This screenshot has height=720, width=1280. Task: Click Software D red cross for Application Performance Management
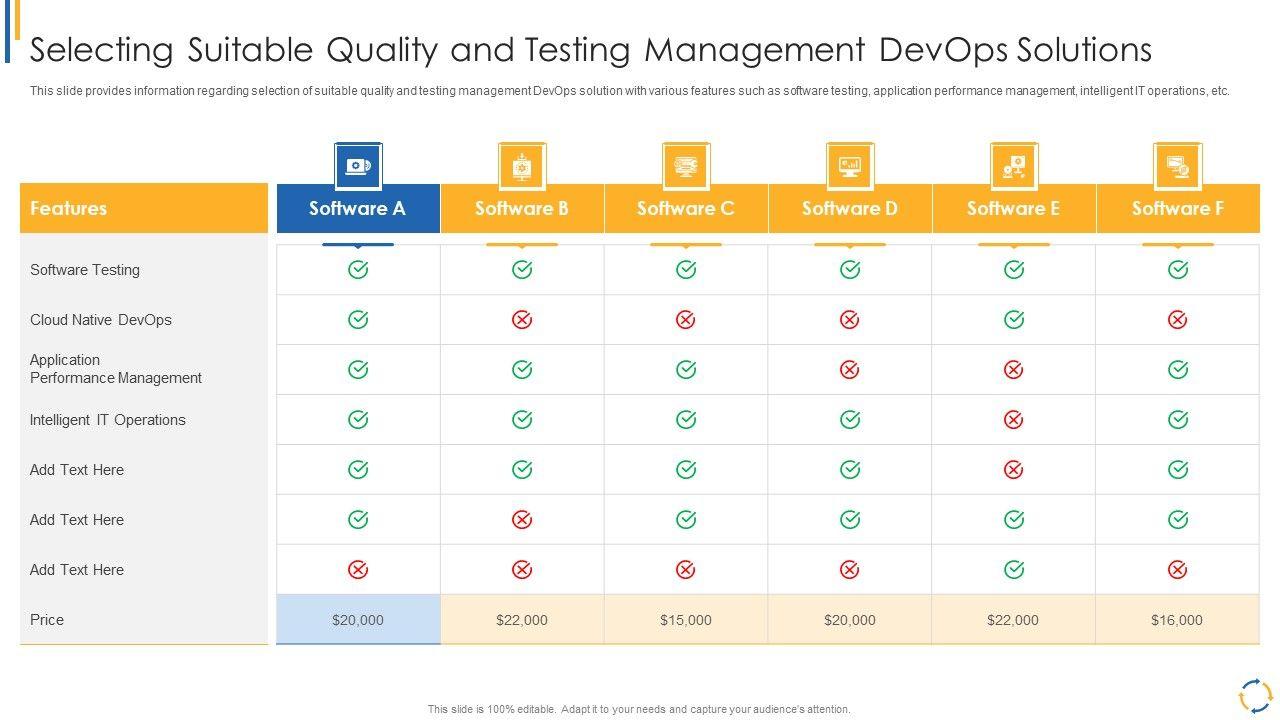click(x=850, y=370)
